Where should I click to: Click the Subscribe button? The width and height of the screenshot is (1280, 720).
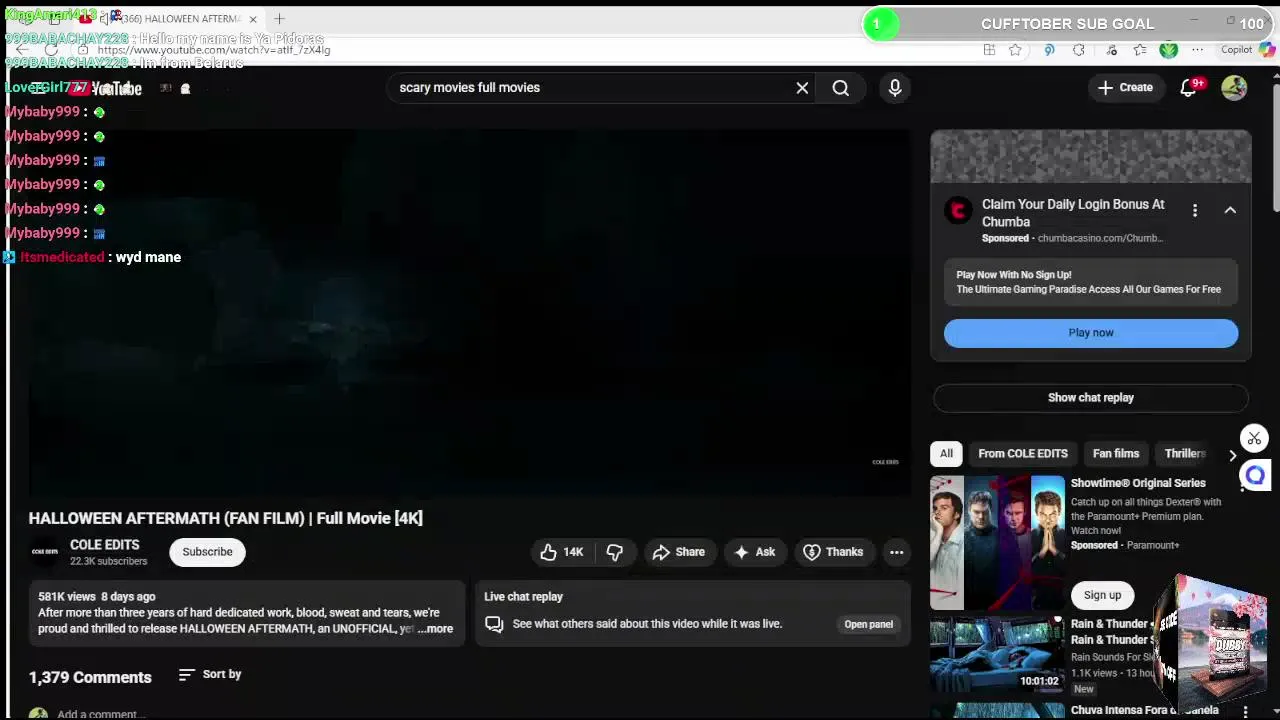pos(207,552)
